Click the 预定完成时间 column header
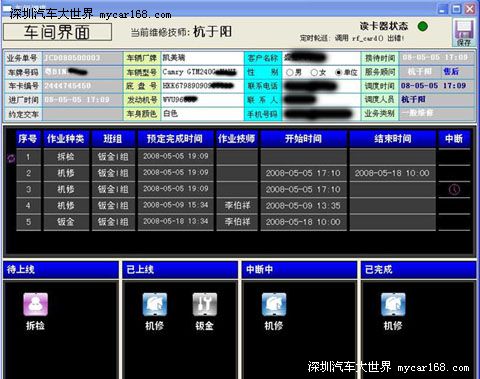 coord(175,139)
